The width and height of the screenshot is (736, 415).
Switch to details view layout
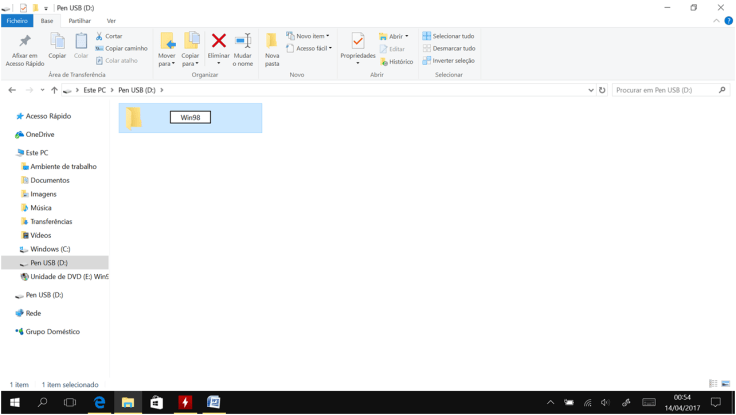click(x=713, y=384)
